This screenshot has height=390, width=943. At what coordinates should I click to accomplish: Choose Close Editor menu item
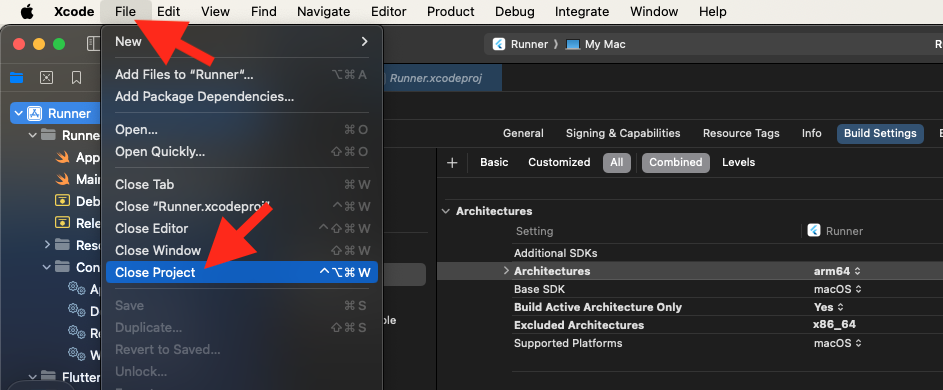pyautogui.click(x=242, y=228)
